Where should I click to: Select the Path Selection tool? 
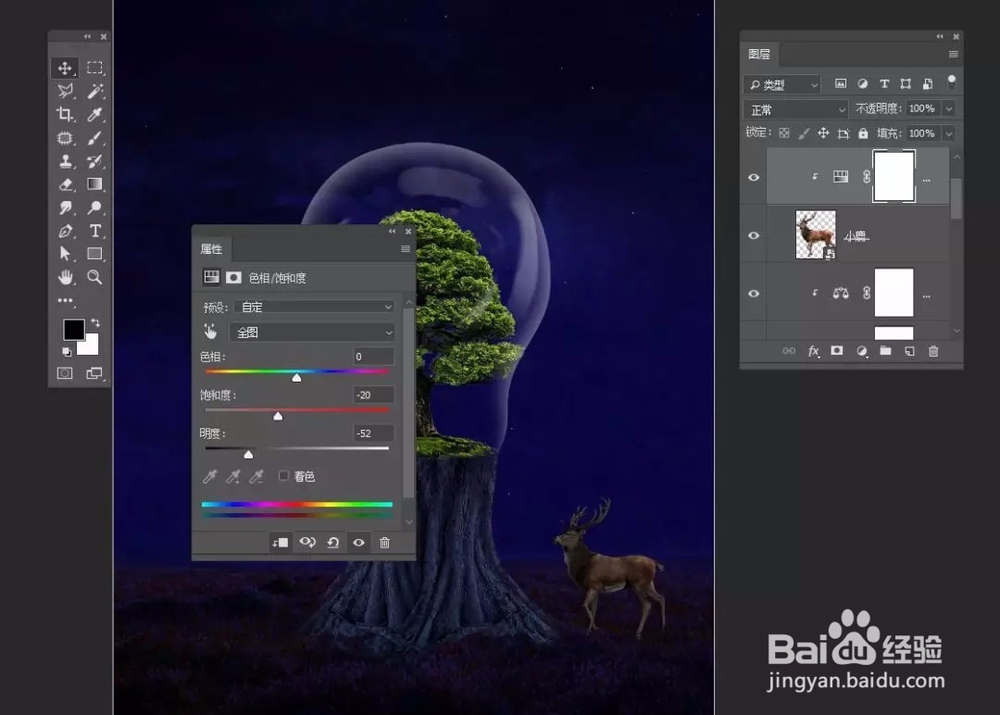coord(65,254)
